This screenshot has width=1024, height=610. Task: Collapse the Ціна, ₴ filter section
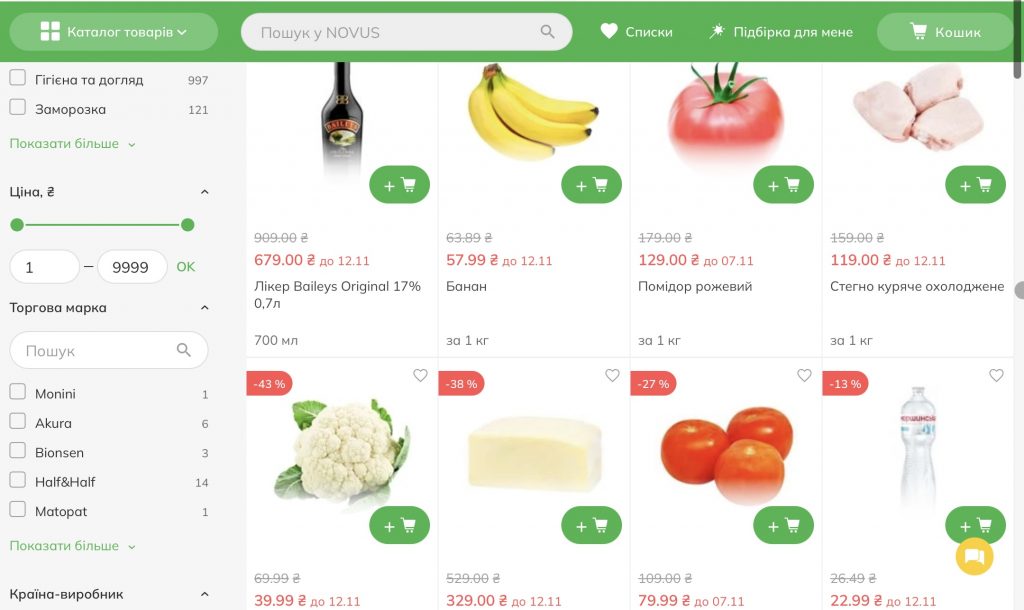(204, 192)
